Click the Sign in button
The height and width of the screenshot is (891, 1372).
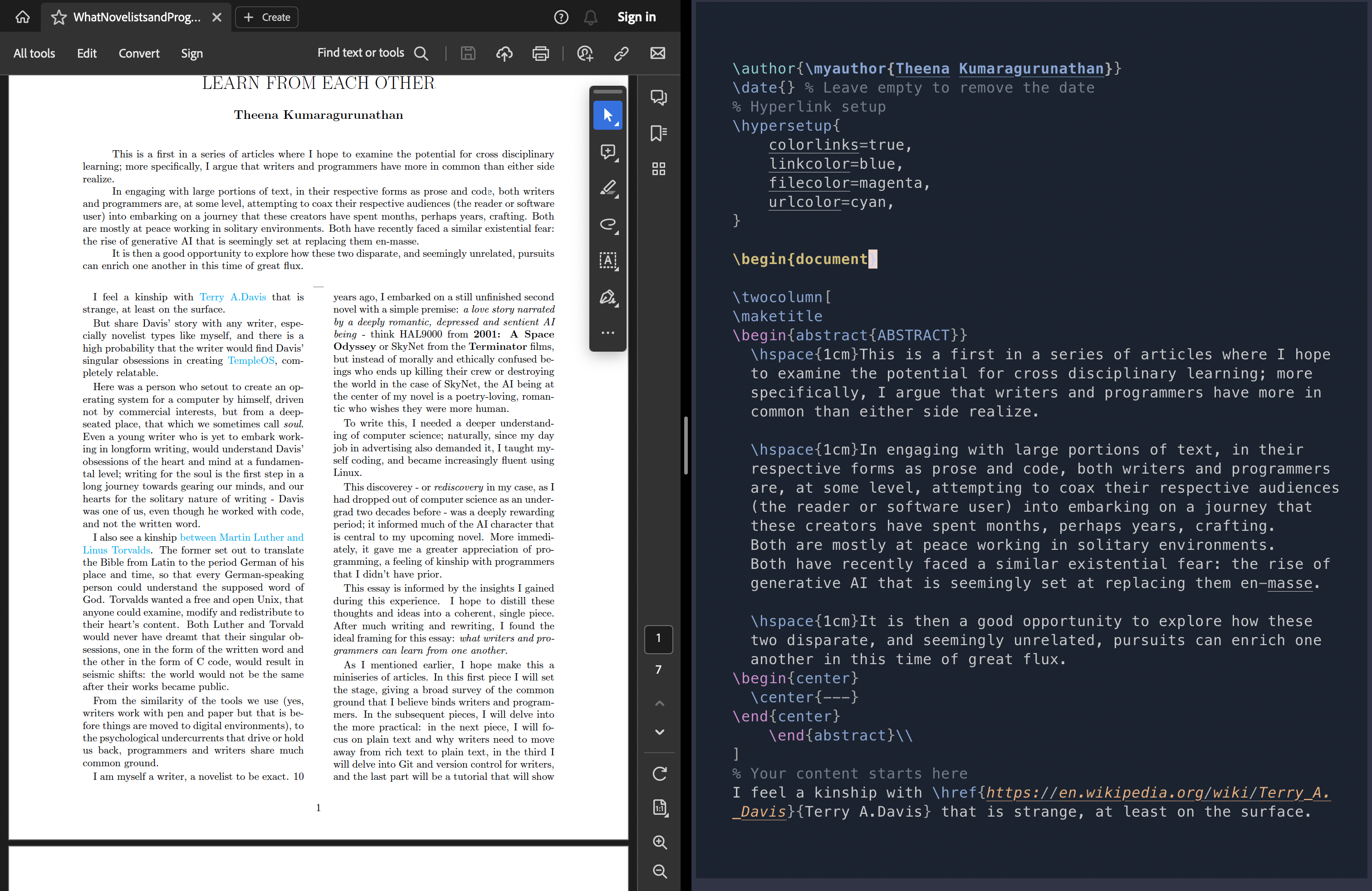tap(637, 17)
